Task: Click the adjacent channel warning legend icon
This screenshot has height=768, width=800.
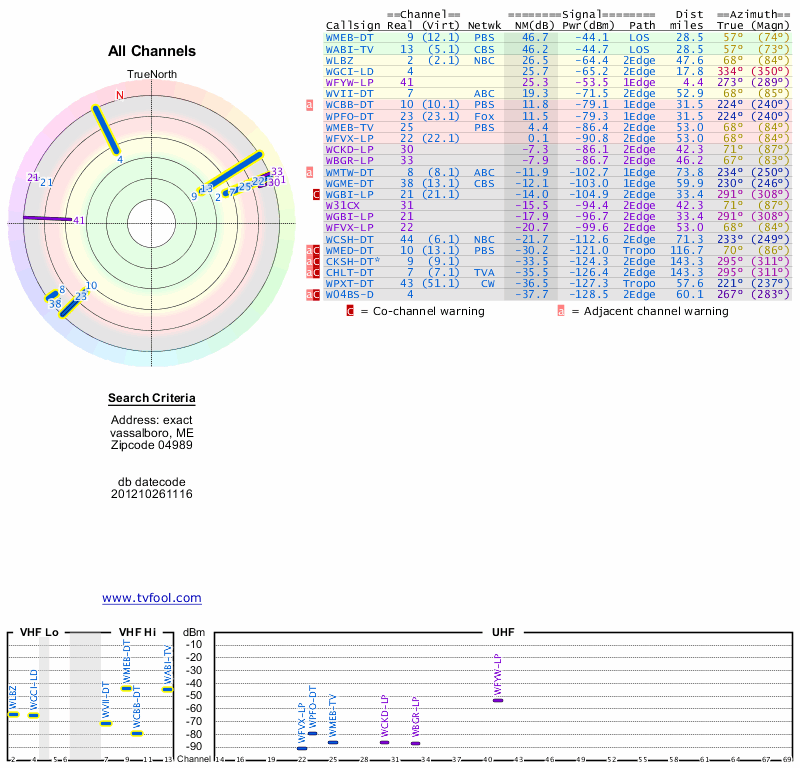Action: tap(561, 311)
